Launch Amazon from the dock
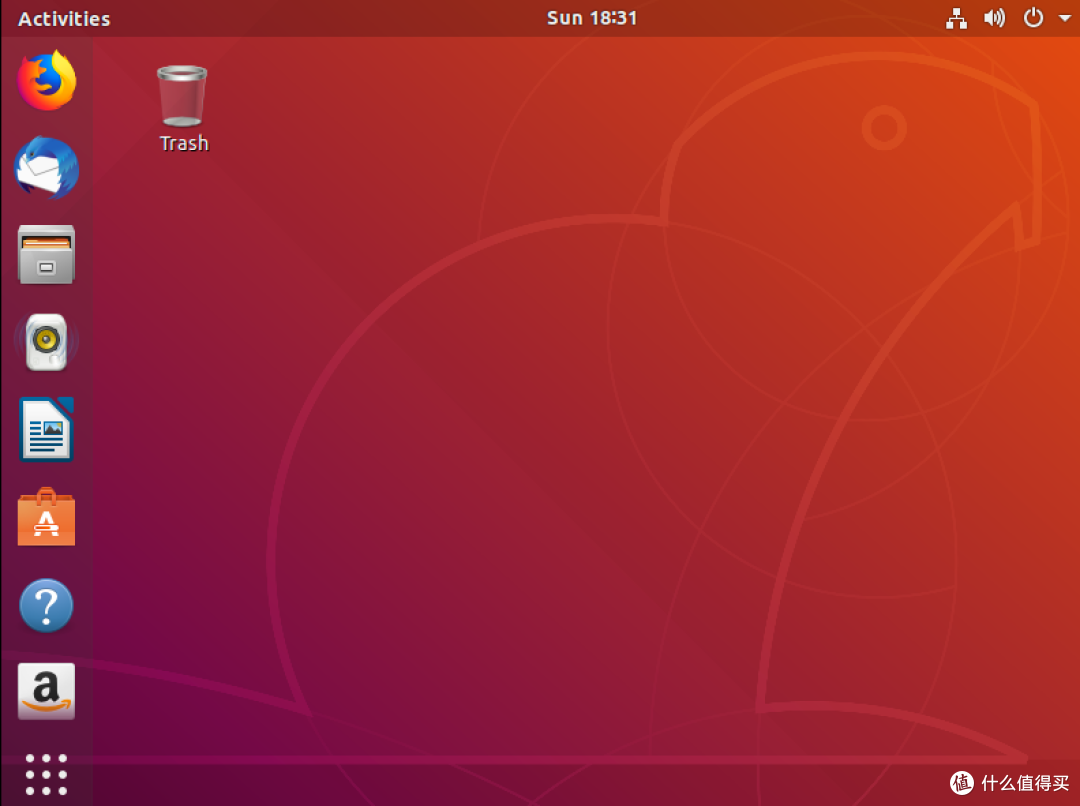1080x806 pixels. click(x=46, y=691)
